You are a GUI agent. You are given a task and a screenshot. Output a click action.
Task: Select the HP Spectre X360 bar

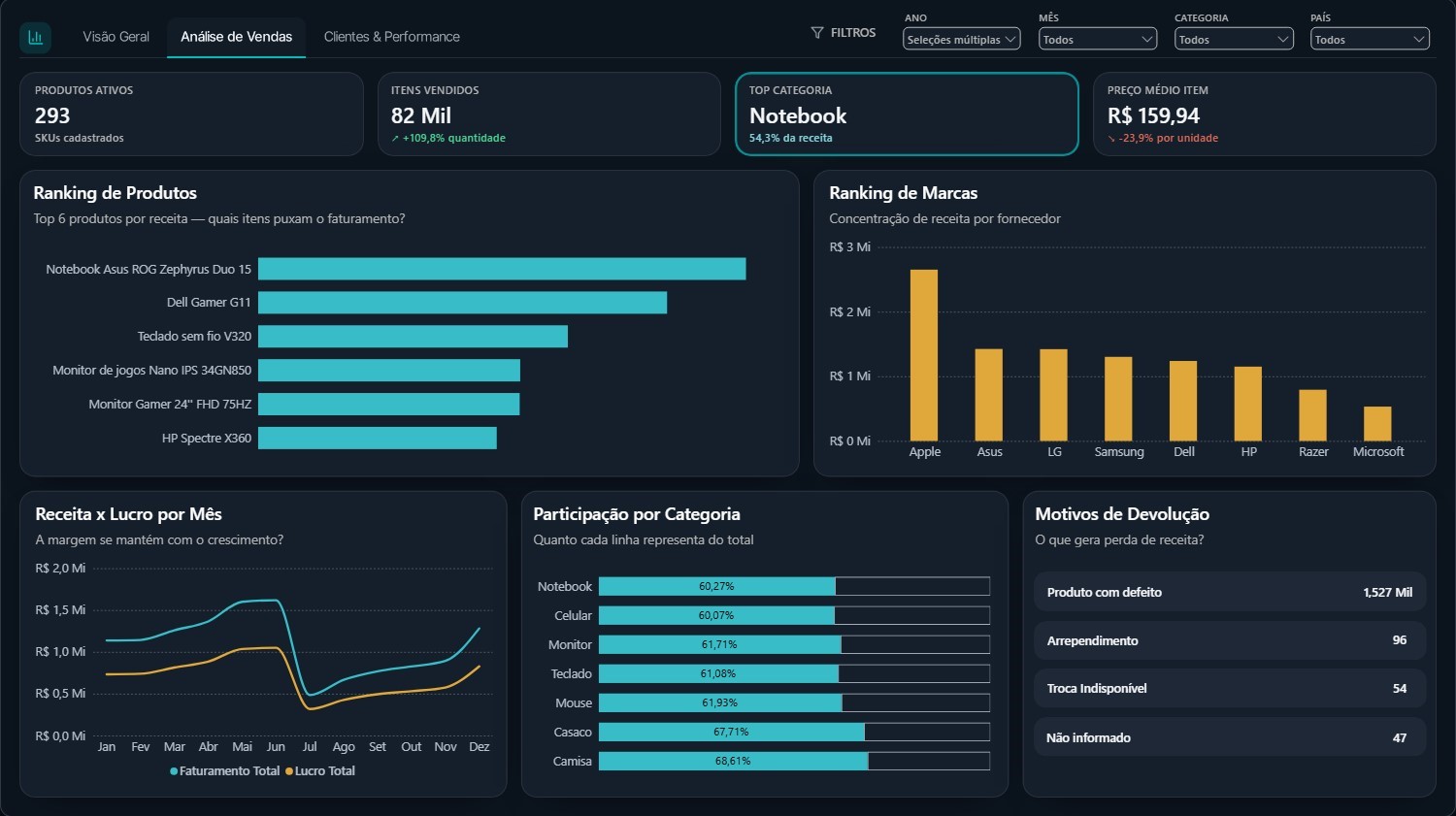tap(377, 438)
